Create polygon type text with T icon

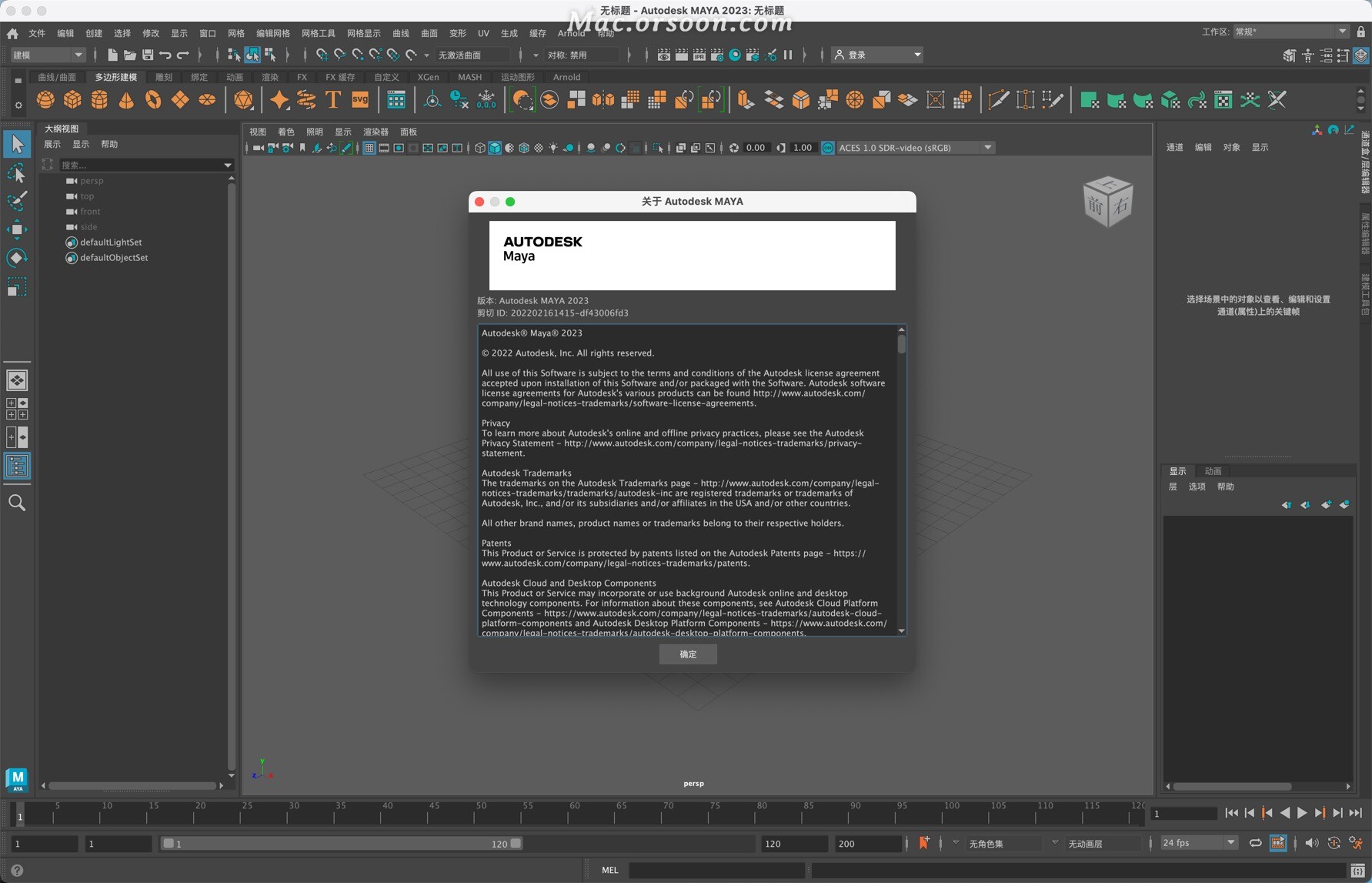pyautogui.click(x=333, y=100)
